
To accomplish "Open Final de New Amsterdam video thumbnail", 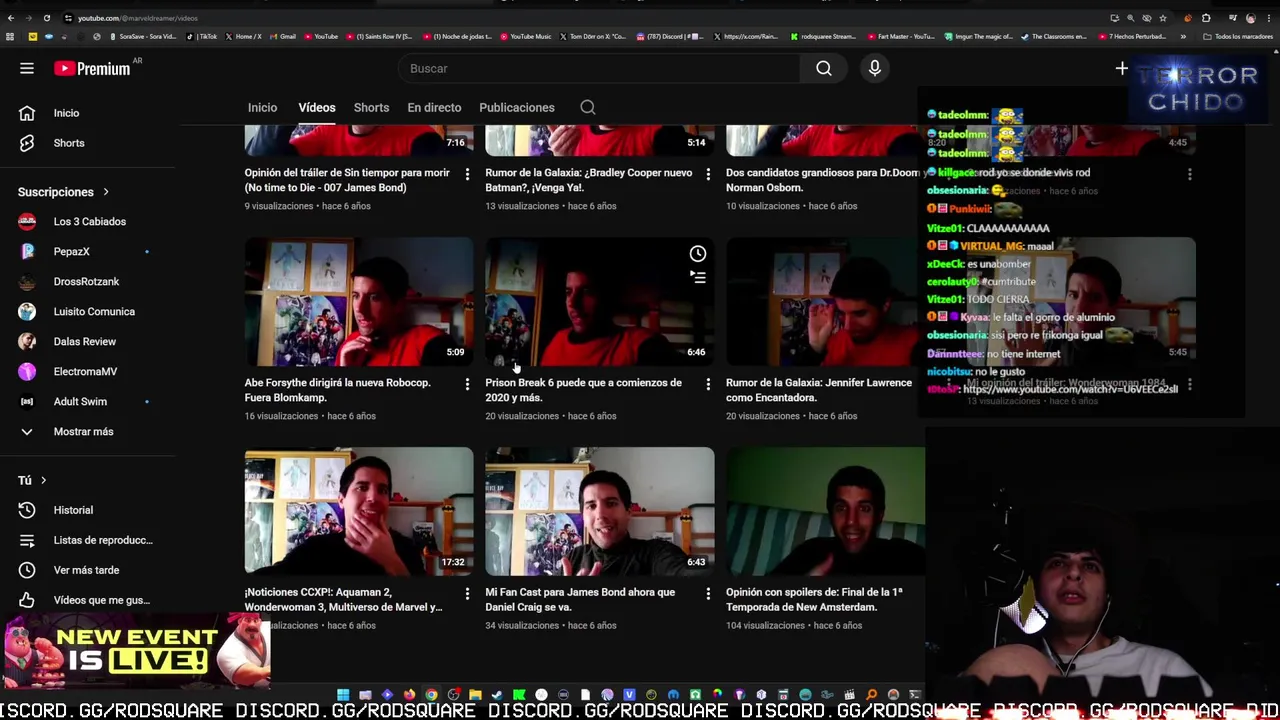I will pyautogui.click(x=826, y=512).
